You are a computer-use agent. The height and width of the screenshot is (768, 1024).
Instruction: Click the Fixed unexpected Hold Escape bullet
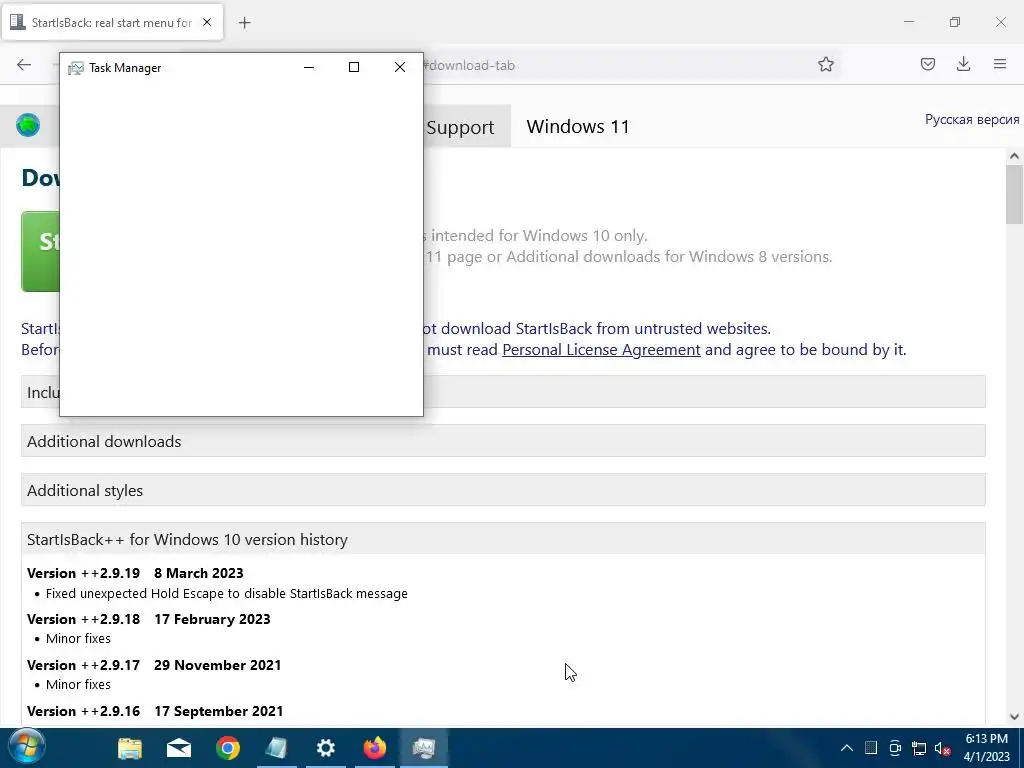pyautogui.click(x=227, y=593)
